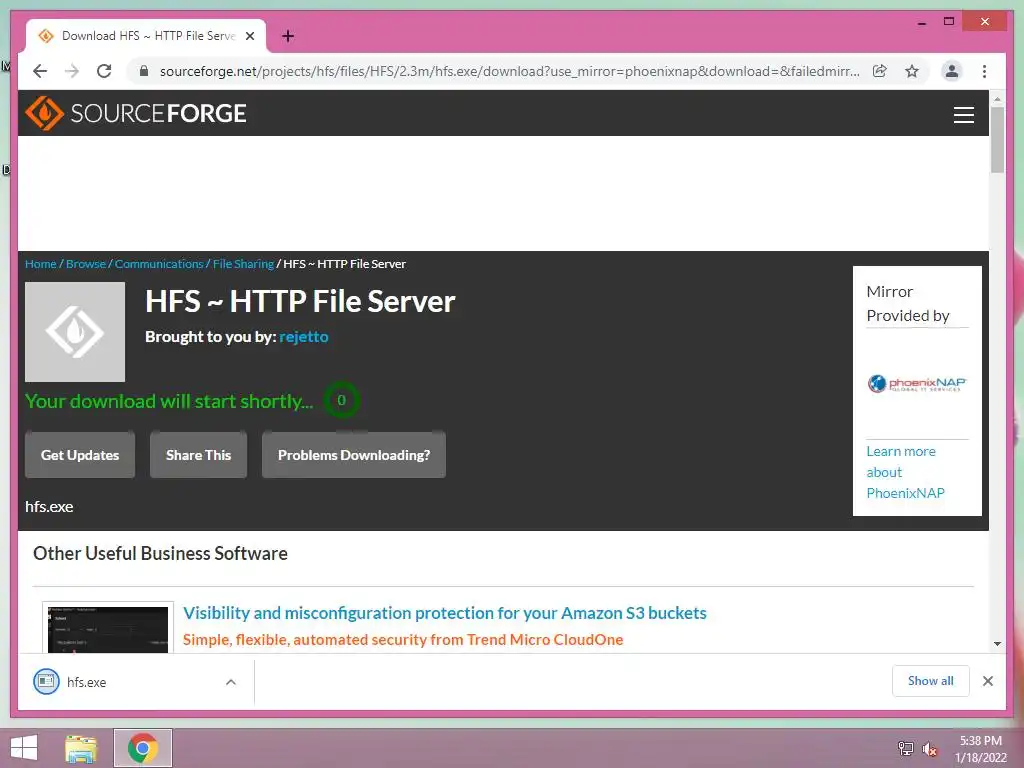Click the Share This button

[199, 455]
